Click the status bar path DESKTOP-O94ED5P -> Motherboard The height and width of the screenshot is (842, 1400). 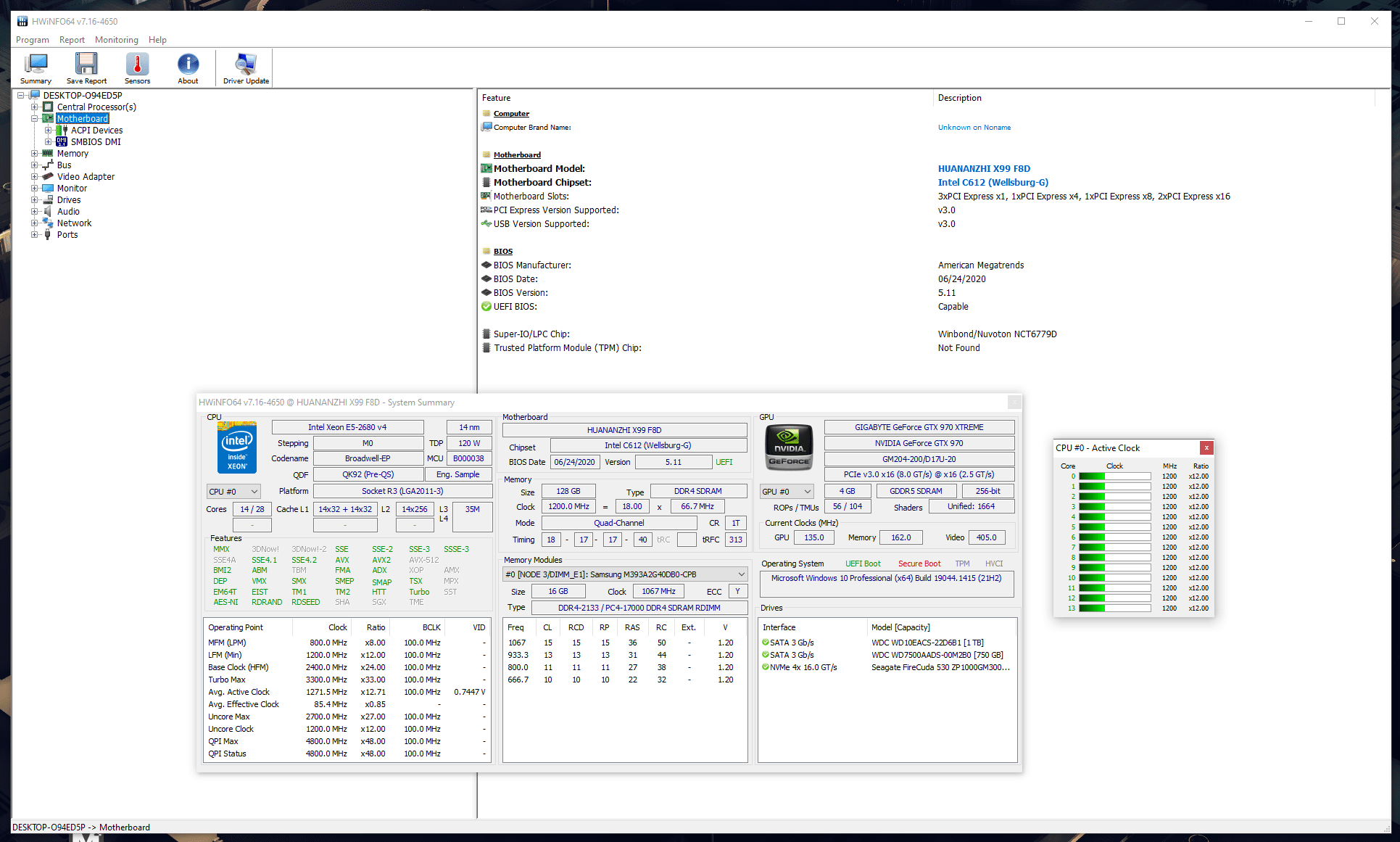click(x=81, y=827)
